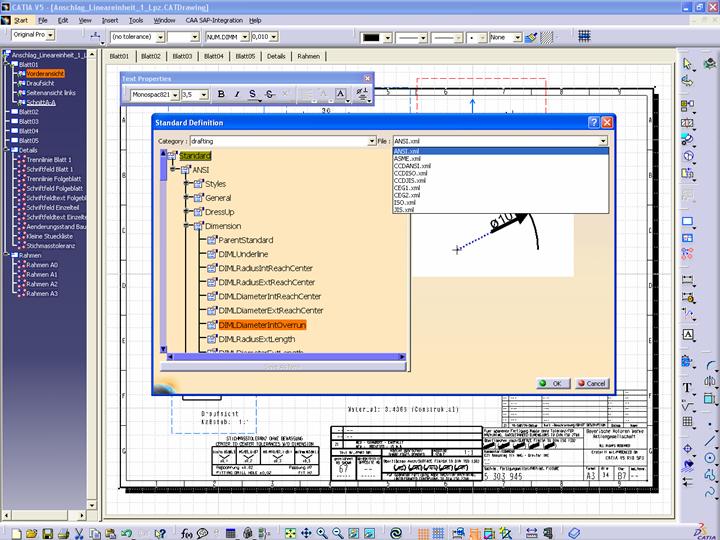The height and width of the screenshot is (540, 720).
Task: Switch to the Details sheet tab
Action: coord(276,56)
